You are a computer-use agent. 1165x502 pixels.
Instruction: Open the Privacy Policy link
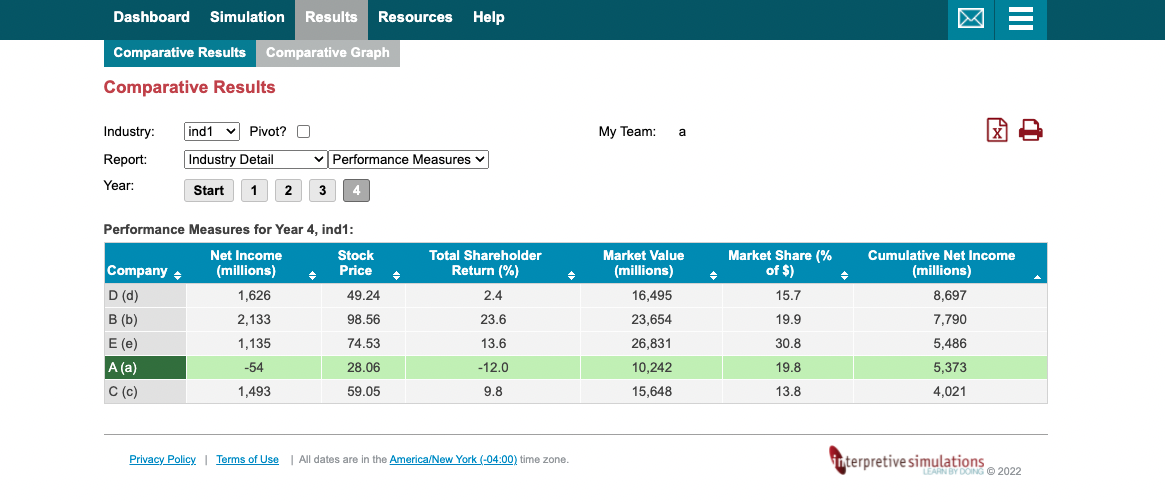coord(163,460)
